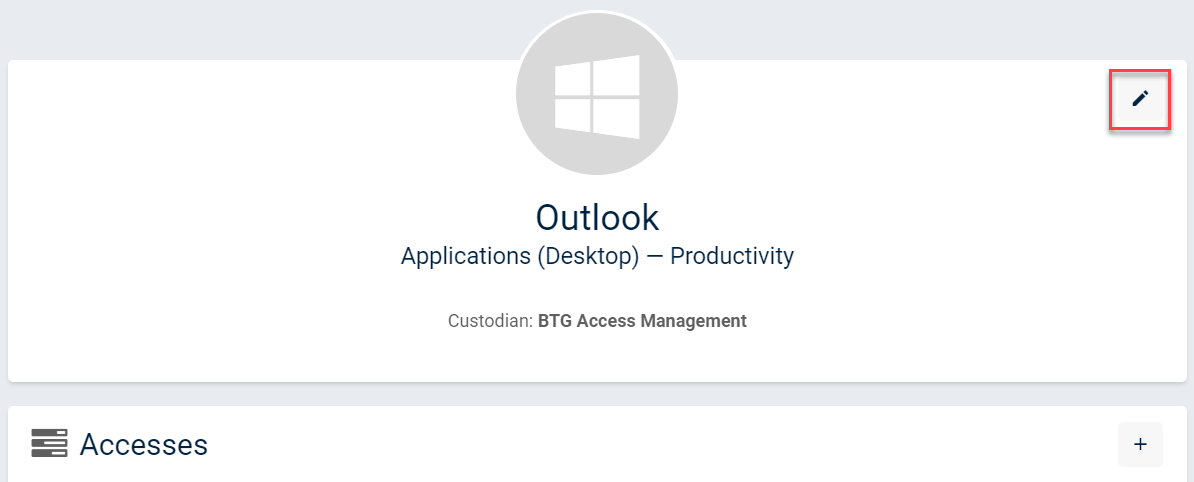Screen dimensions: 1194x482
Task: Click the word "(Desktop)" in the subtitle
Action: (x=587, y=256)
